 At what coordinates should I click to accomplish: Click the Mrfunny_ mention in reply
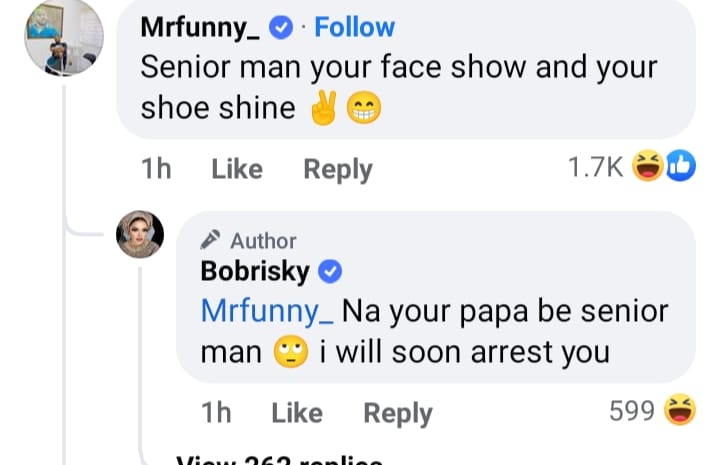point(267,311)
